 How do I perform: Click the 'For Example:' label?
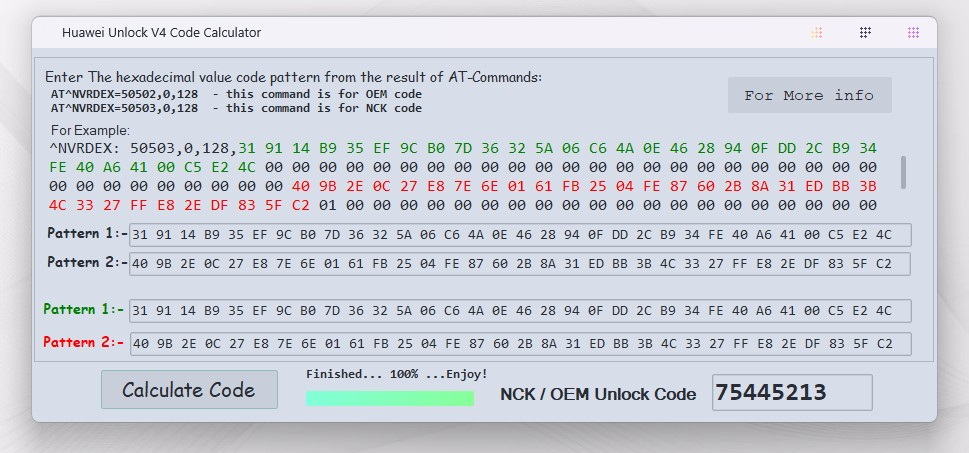pyautogui.click(x=90, y=131)
